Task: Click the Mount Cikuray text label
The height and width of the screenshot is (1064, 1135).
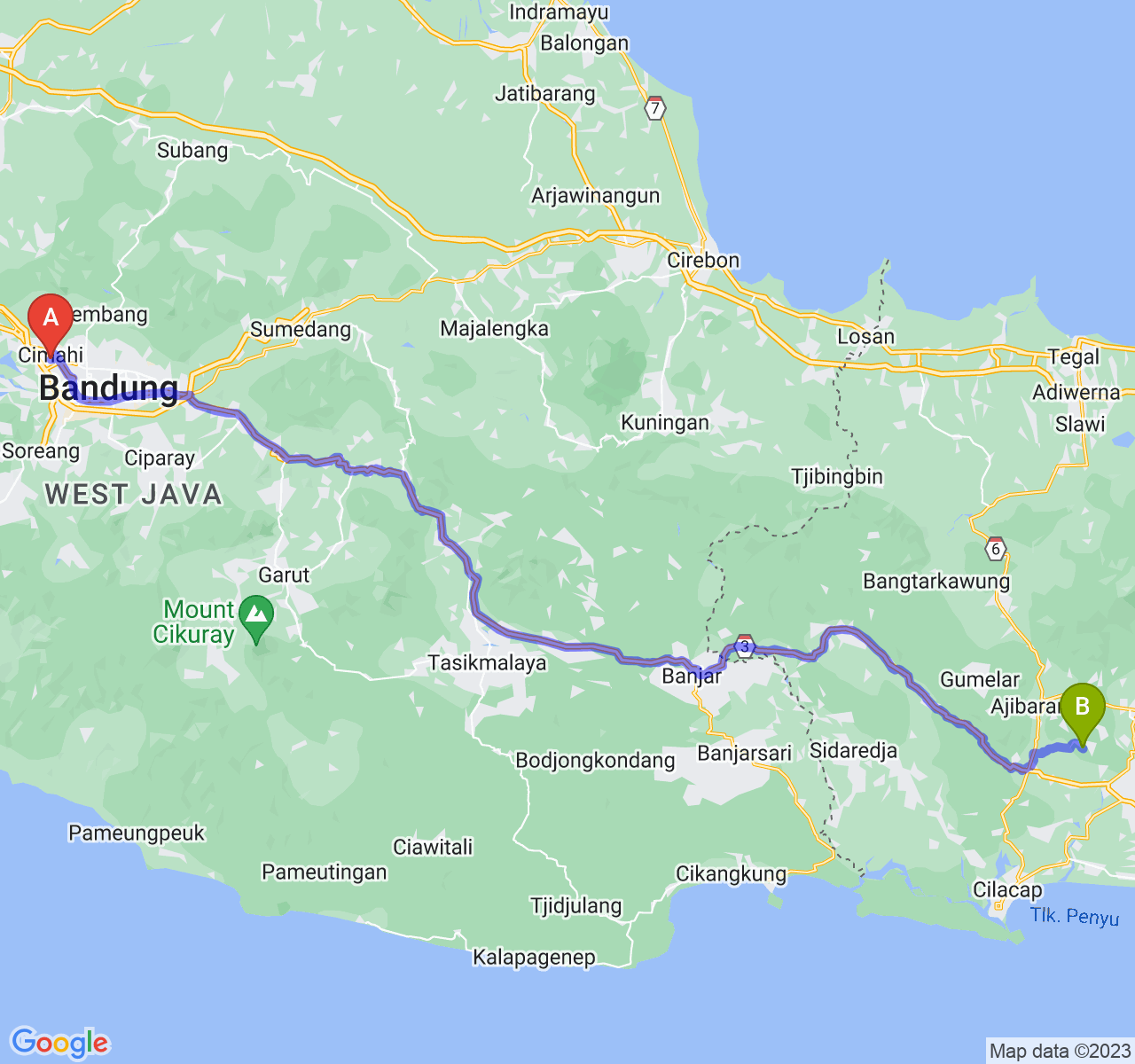Action: coord(195,622)
